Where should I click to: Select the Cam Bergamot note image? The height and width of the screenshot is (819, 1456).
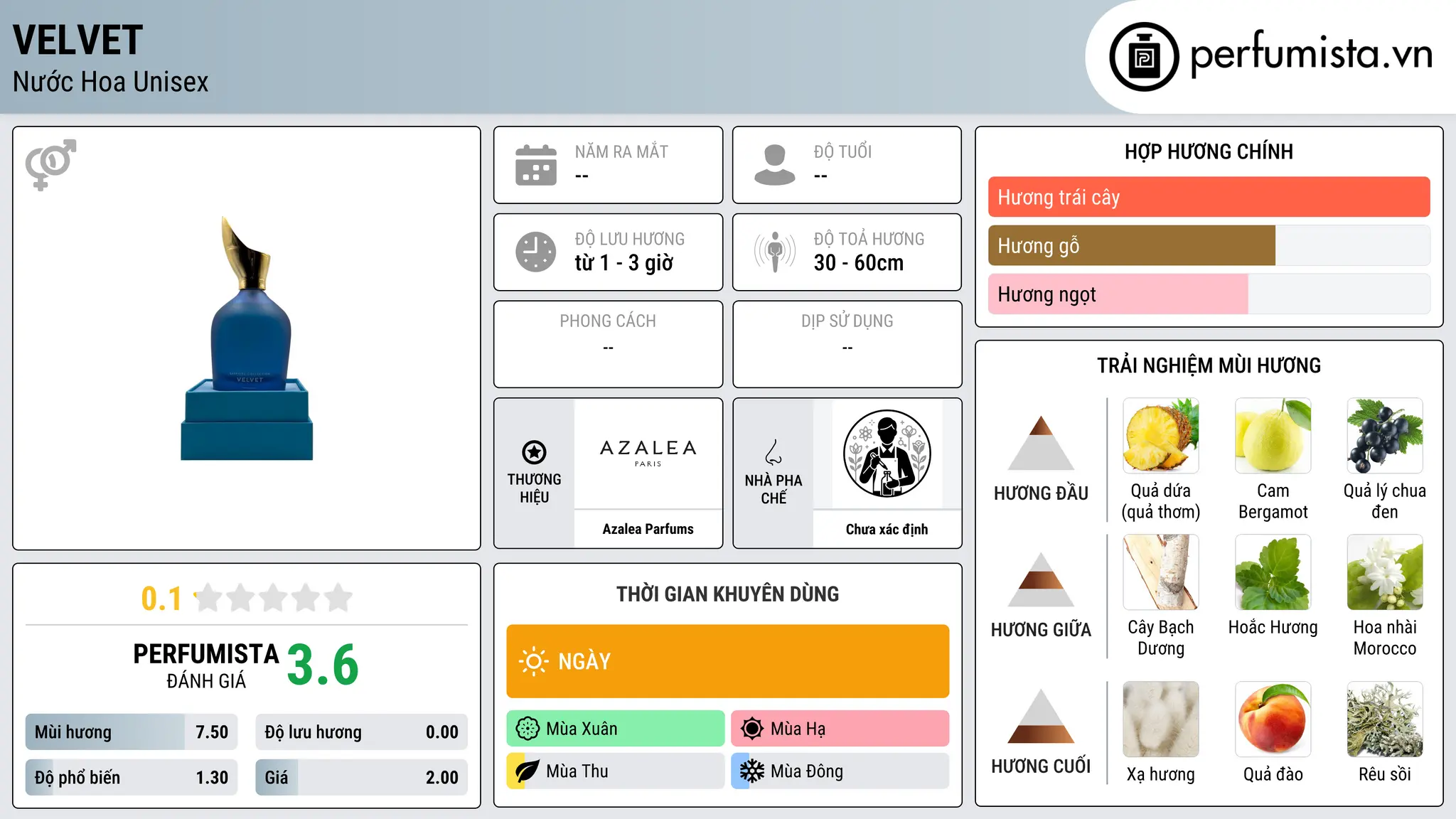(1273, 436)
